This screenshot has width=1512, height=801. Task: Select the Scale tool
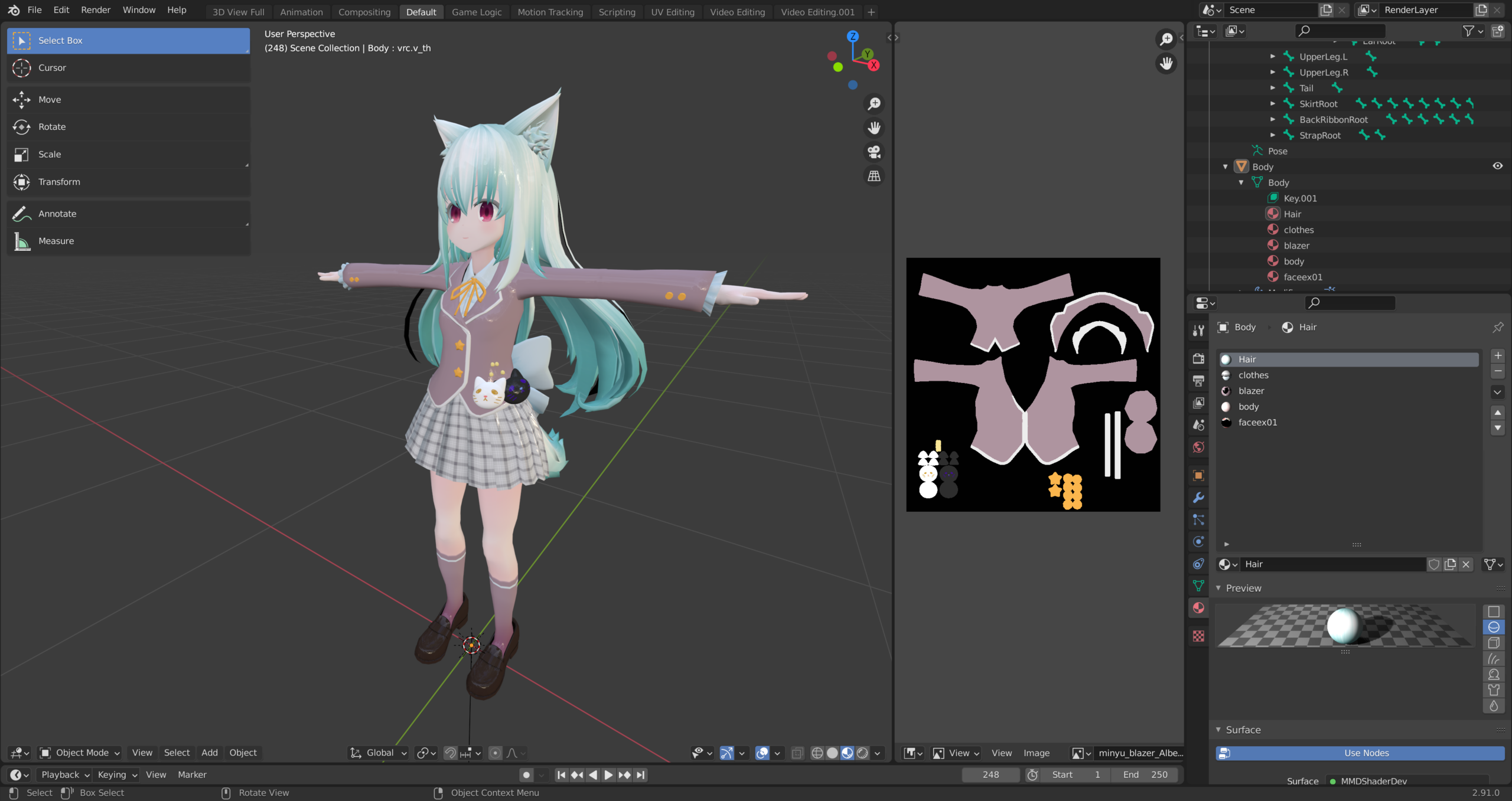128,155
